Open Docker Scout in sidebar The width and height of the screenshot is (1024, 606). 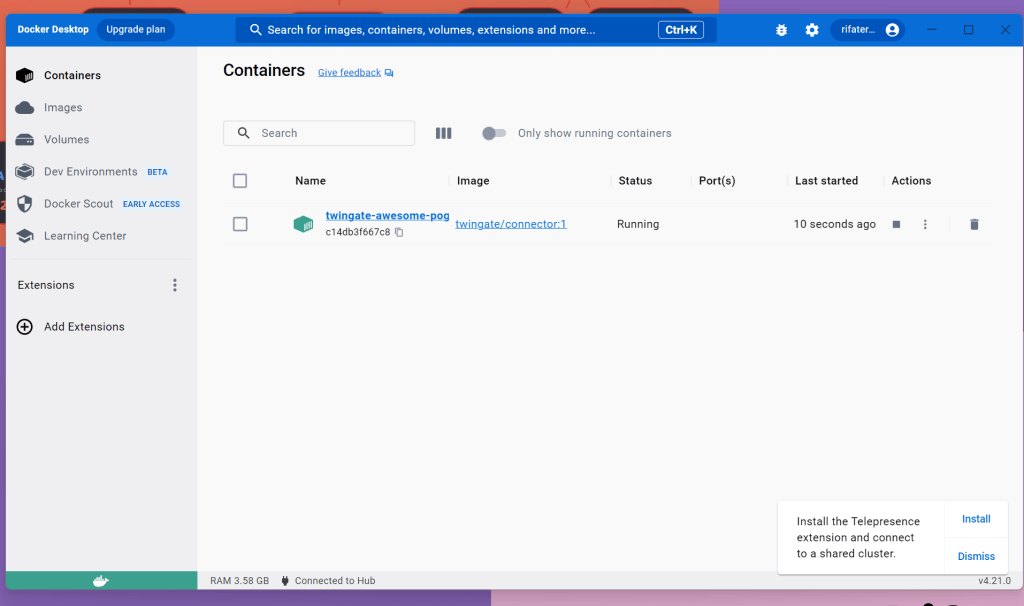tap(78, 204)
